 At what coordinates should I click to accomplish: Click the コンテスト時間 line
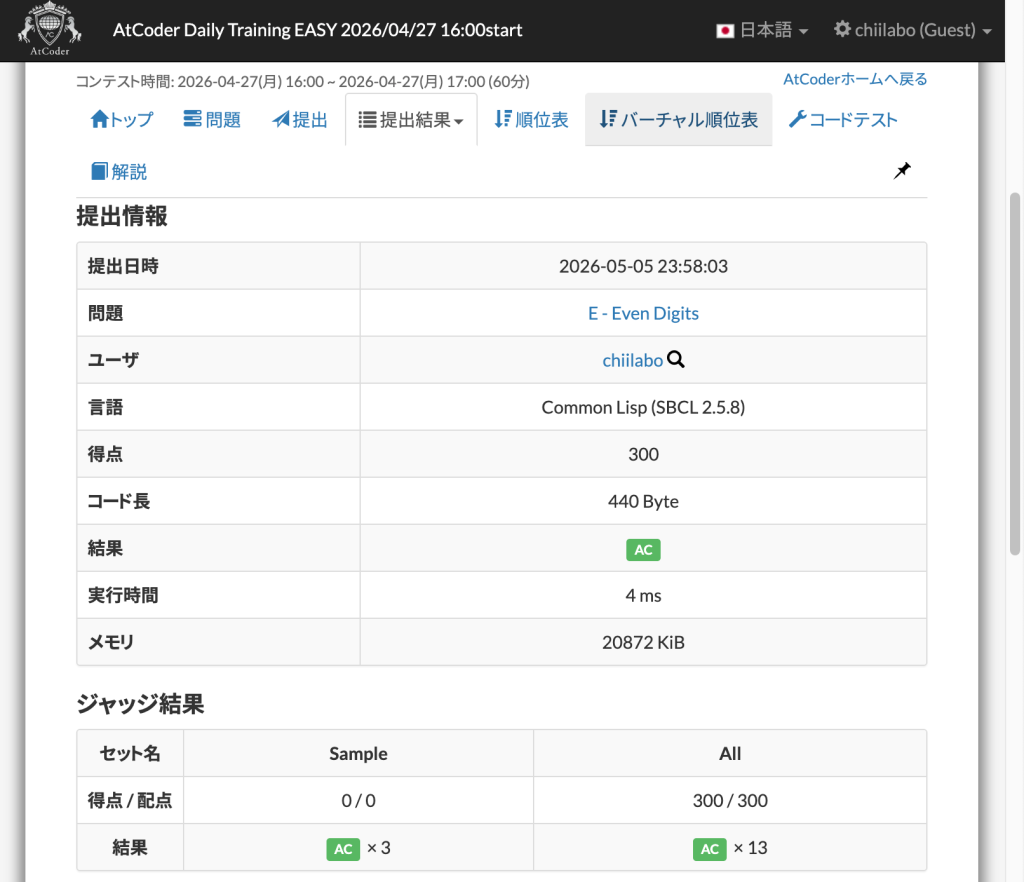click(x=303, y=82)
